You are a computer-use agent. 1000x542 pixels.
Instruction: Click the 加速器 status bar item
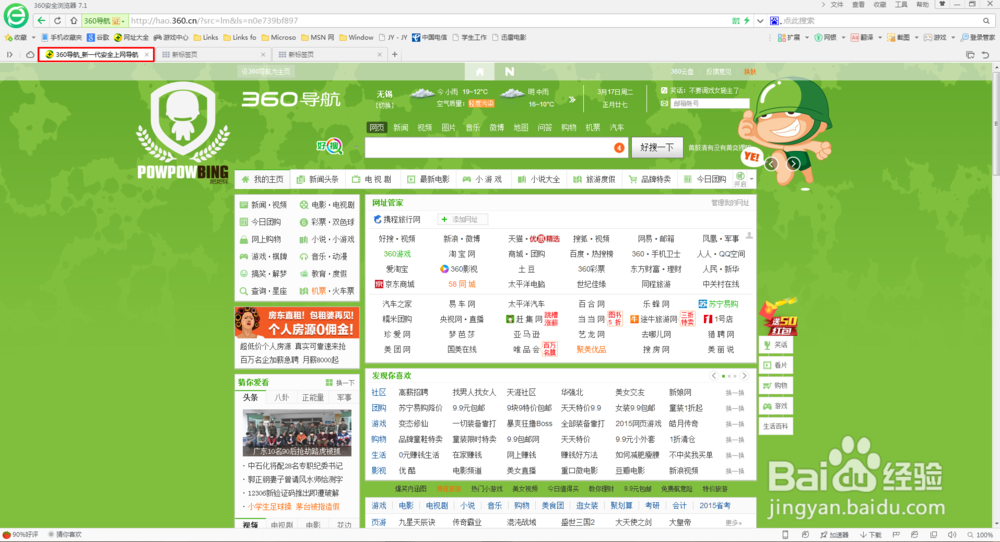pos(835,535)
